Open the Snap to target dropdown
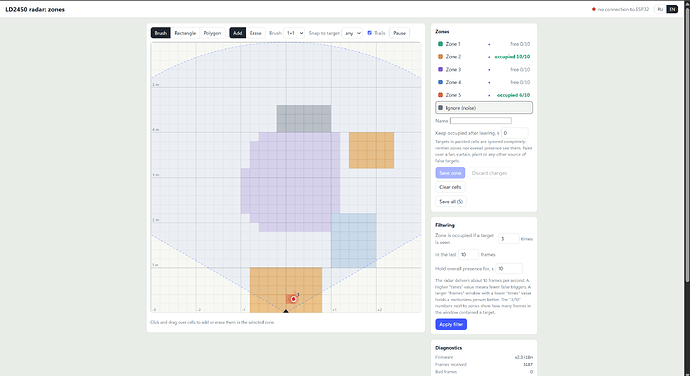 click(x=352, y=33)
